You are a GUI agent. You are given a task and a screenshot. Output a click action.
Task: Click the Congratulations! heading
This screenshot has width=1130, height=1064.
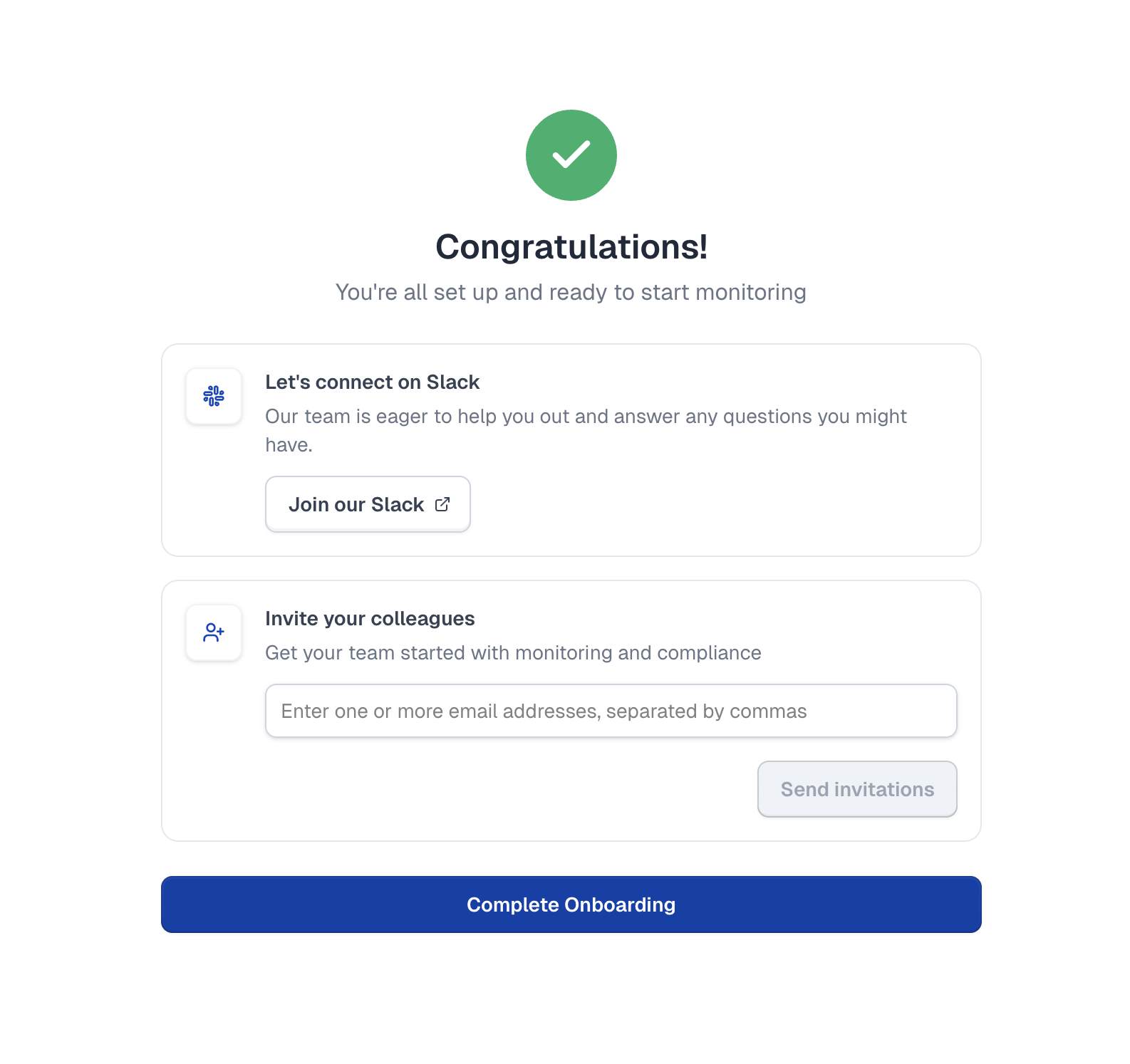coord(571,247)
